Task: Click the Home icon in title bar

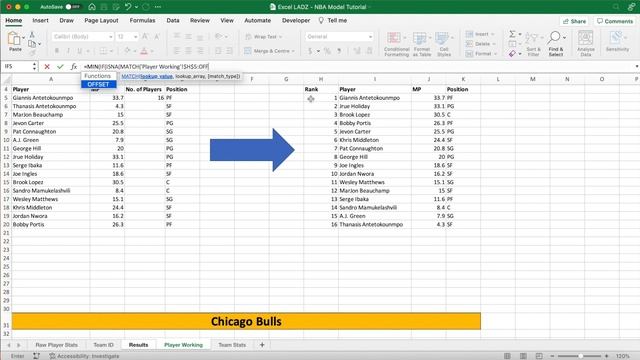Action: 92,7
